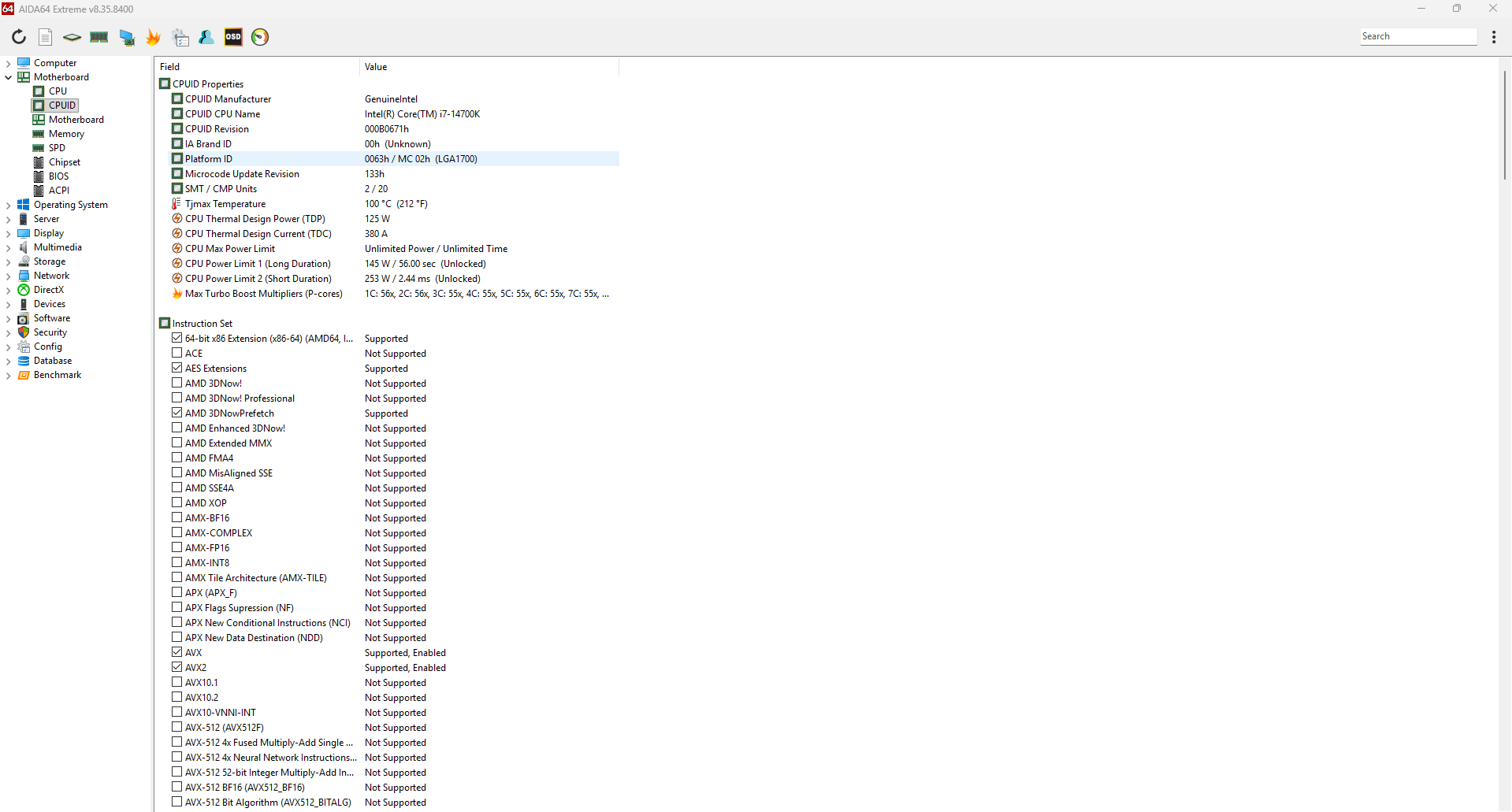This screenshot has height=812, width=1512.
Task: Select the CPU node under Motherboard
Action: coord(58,91)
